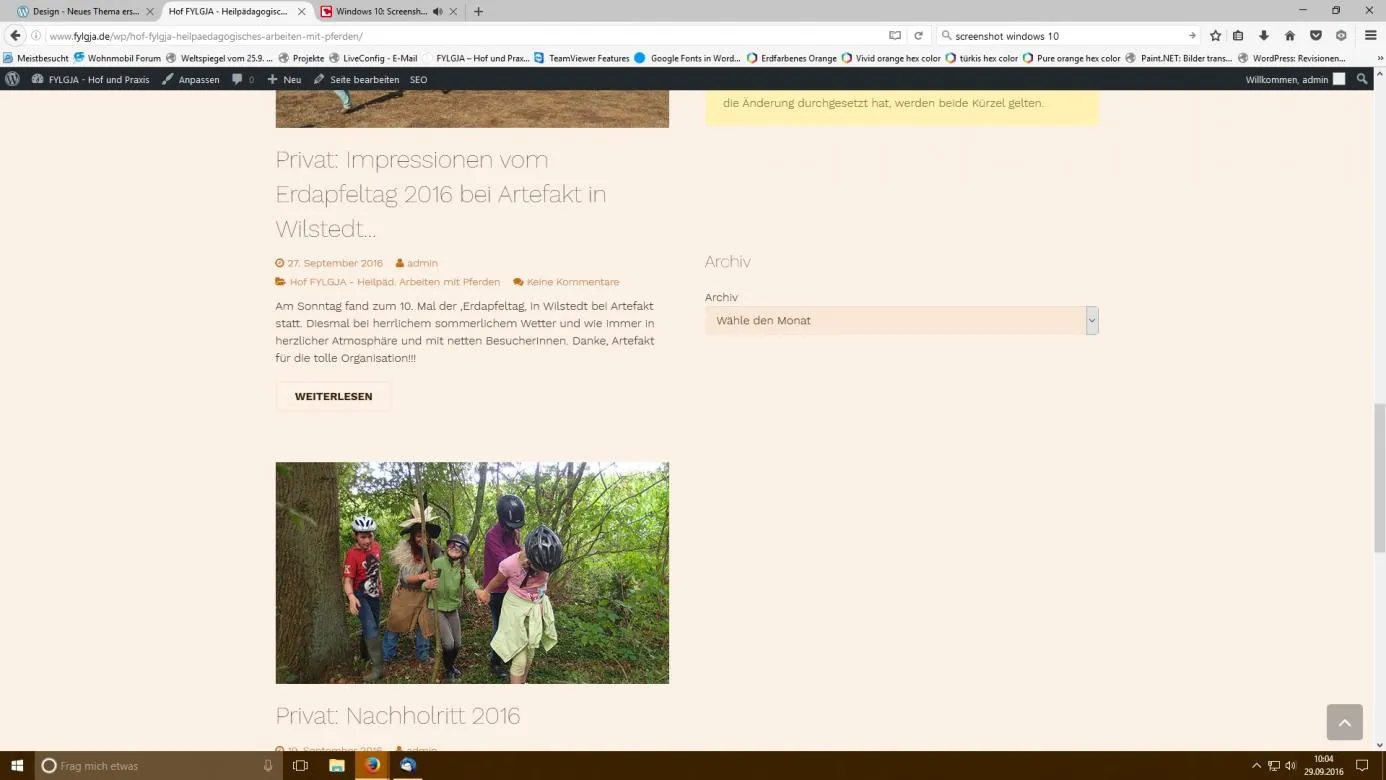Show hidden system tray icons
Viewport: 1386px width, 780px height.
pos(1257,766)
